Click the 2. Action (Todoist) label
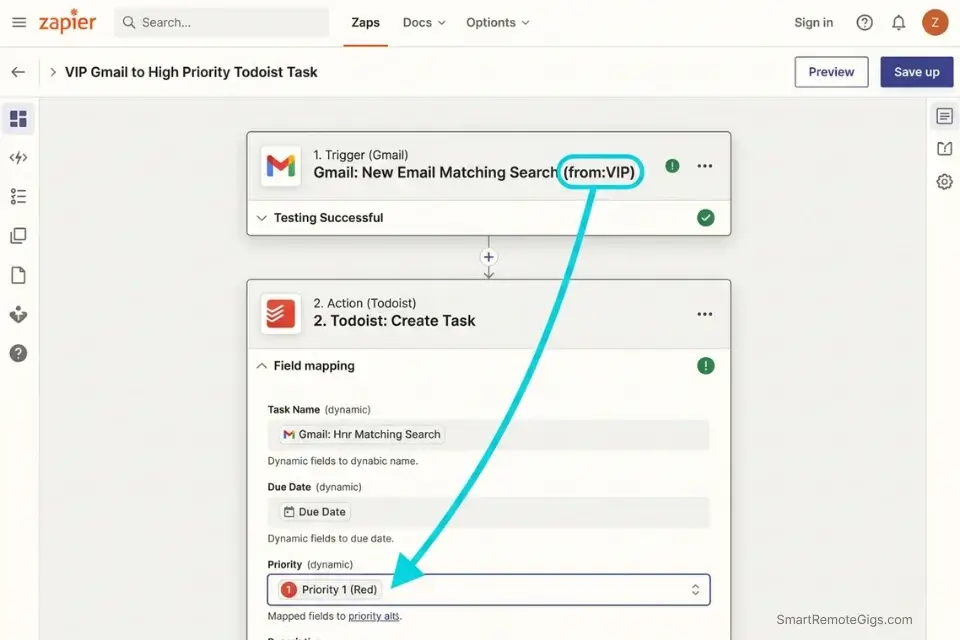 (365, 303)
